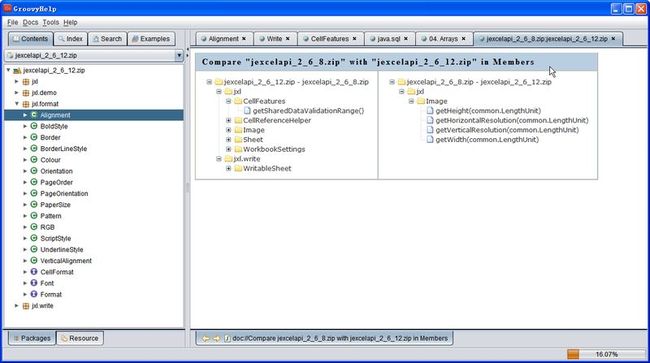Screen dimensions: 650x363
Task: Click the Format interface icon
Action: pyautogui.click(x=34, y=294)
